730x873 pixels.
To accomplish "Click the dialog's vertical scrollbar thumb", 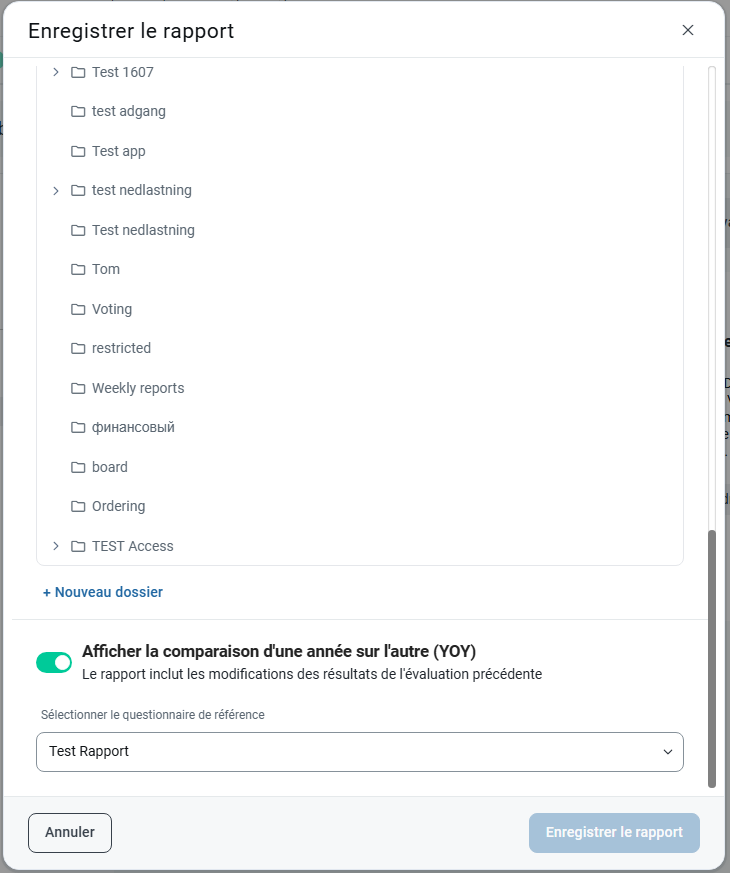I will click(x=712, y=658).
